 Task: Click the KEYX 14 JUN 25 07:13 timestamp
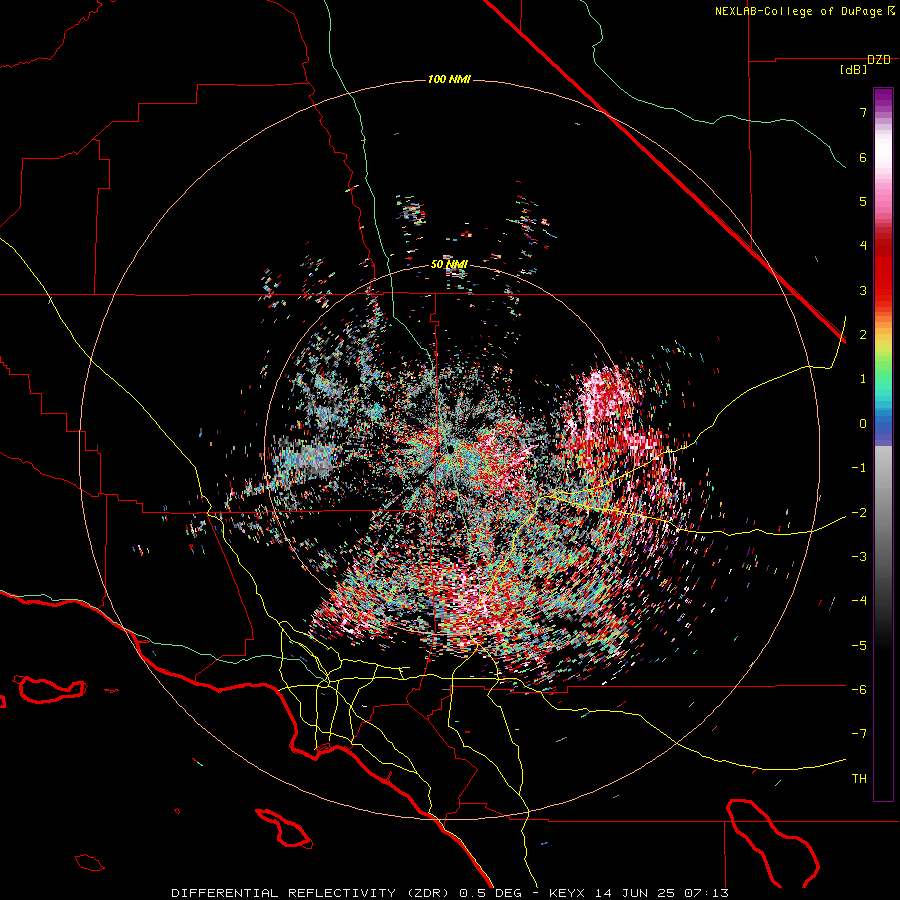point(639,893)
